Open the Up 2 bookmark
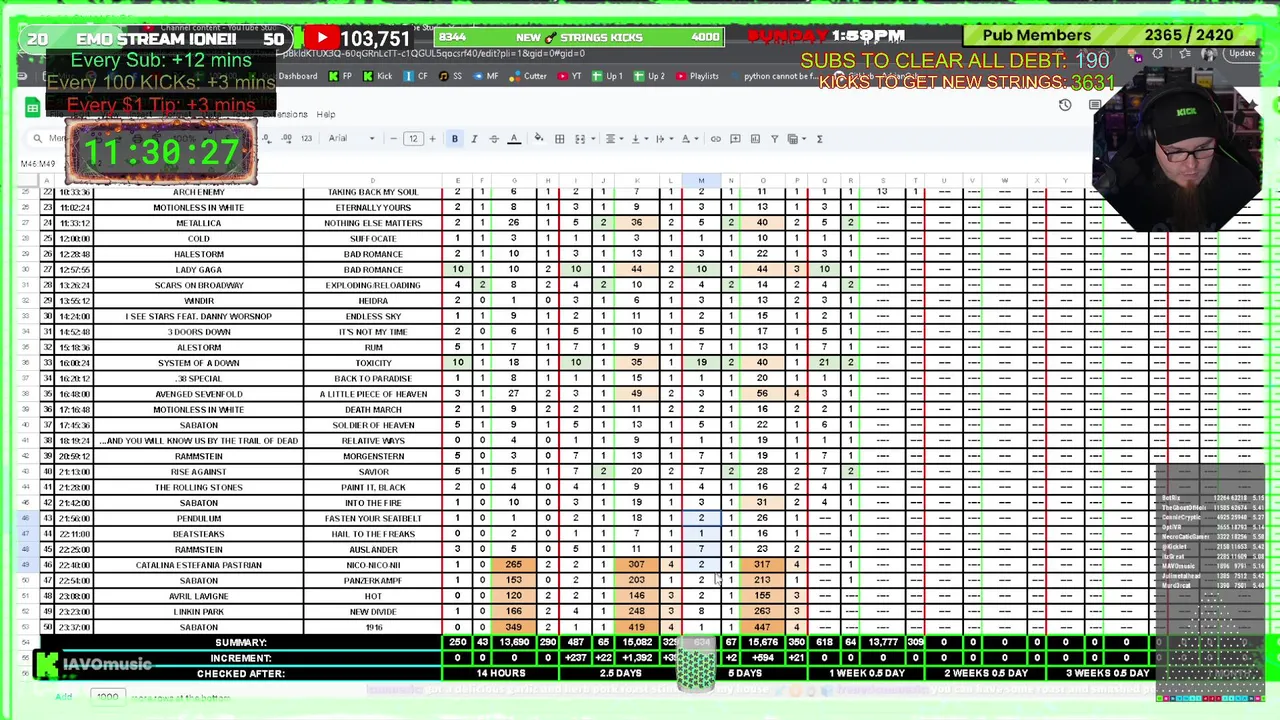This screenshot has width=1280, height=720. (x=650, y=76)
